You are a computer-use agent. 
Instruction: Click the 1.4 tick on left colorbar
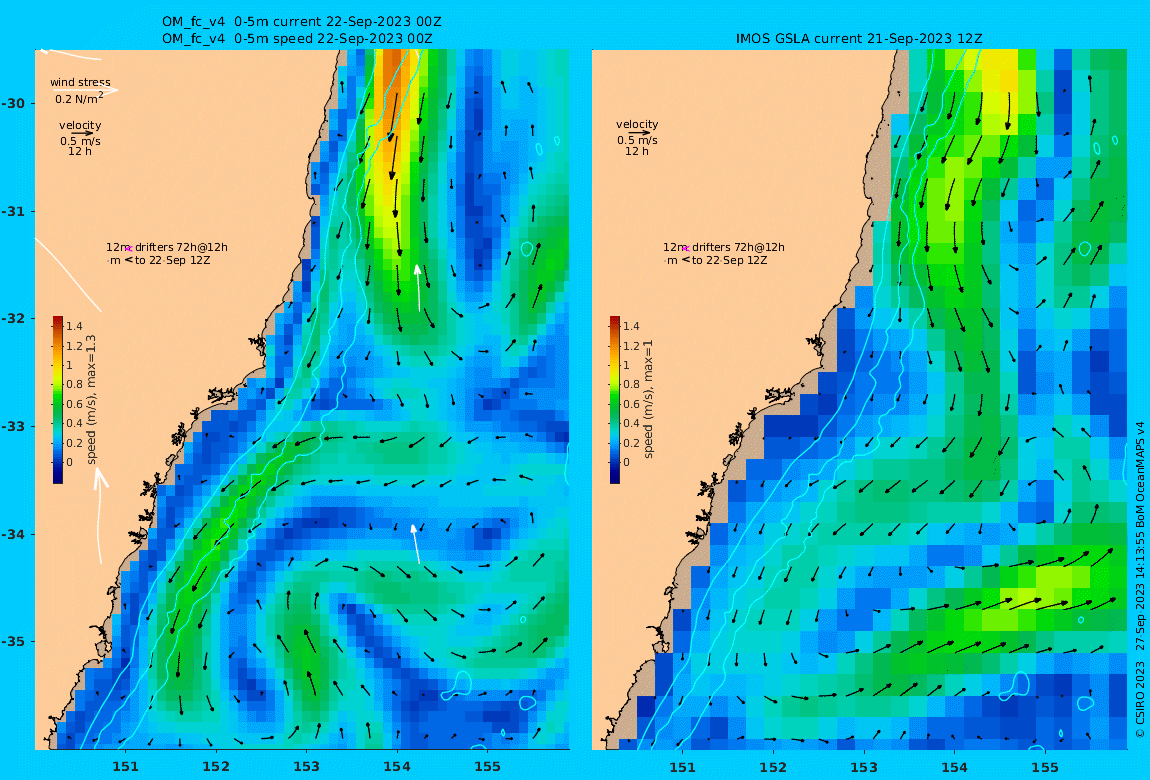[74, 326]
